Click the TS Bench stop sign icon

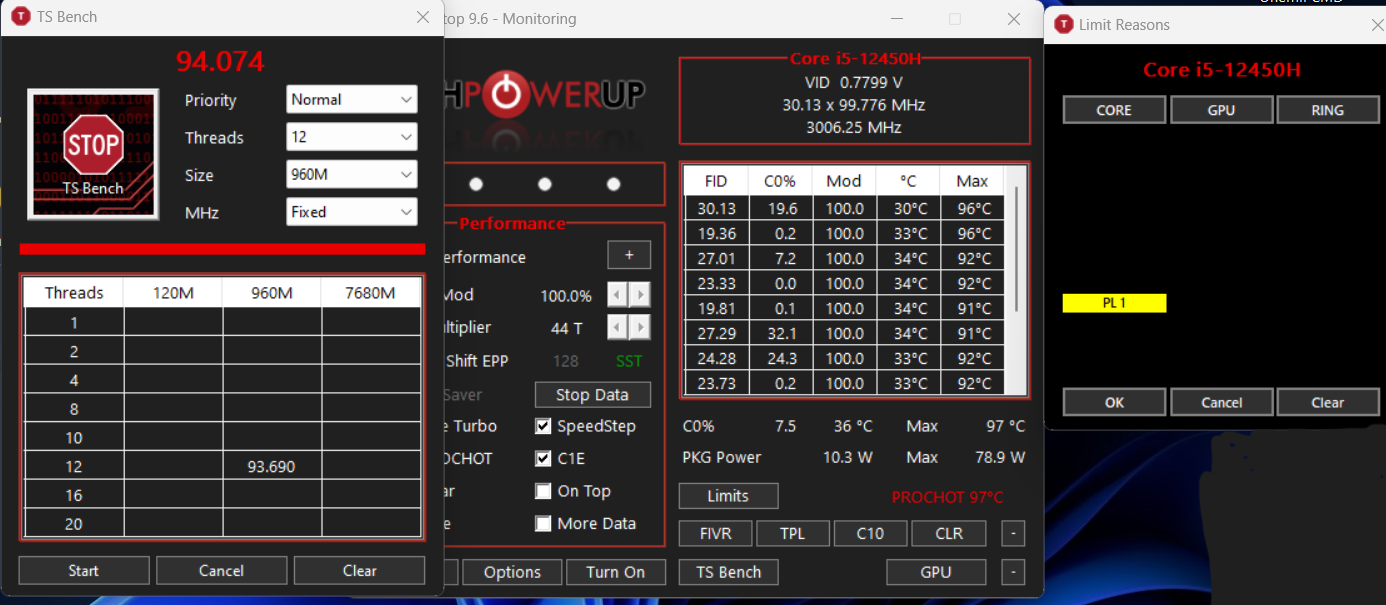(92, 154)
